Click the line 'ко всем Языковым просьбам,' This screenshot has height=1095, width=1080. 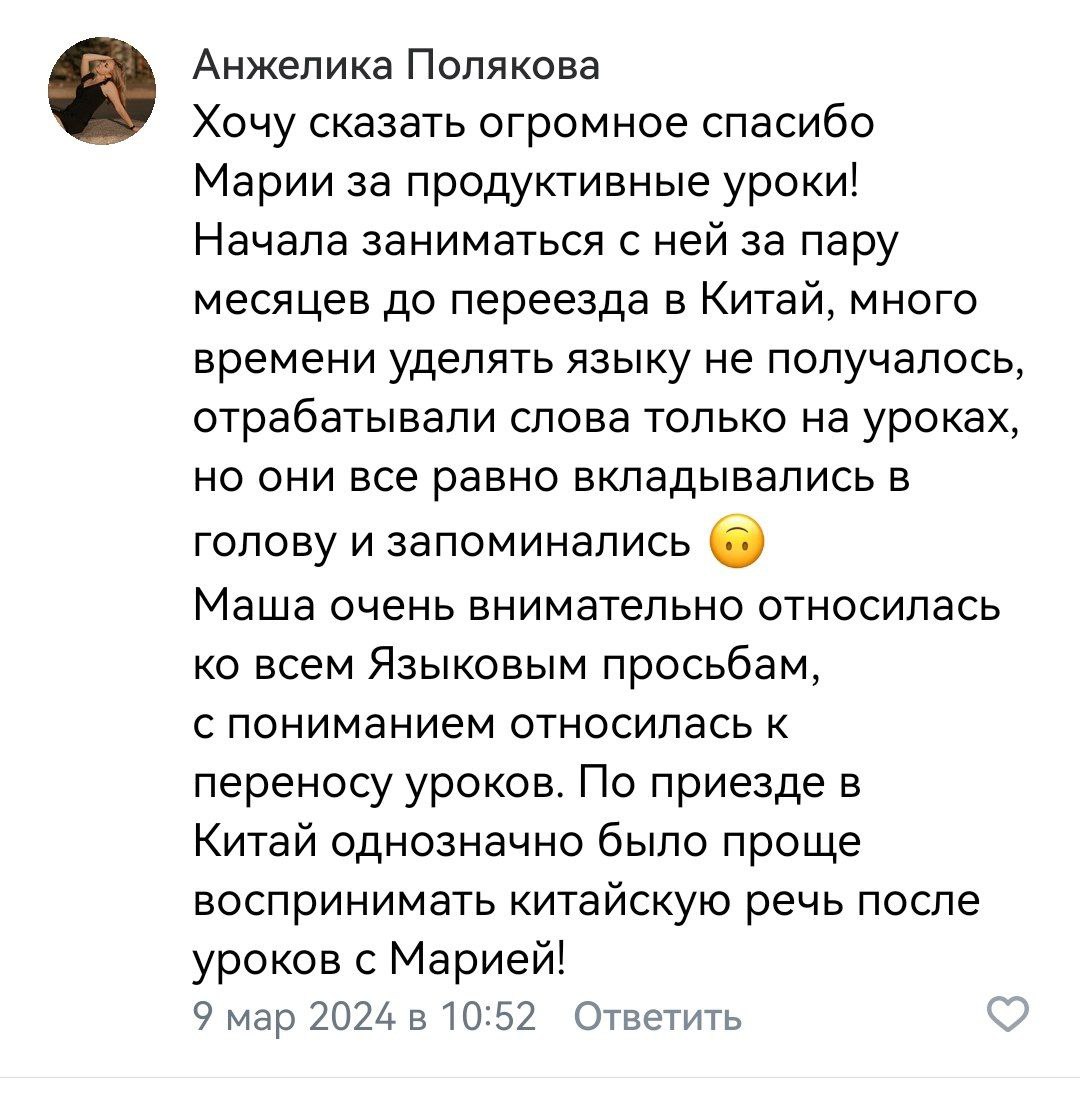point(507,665)
